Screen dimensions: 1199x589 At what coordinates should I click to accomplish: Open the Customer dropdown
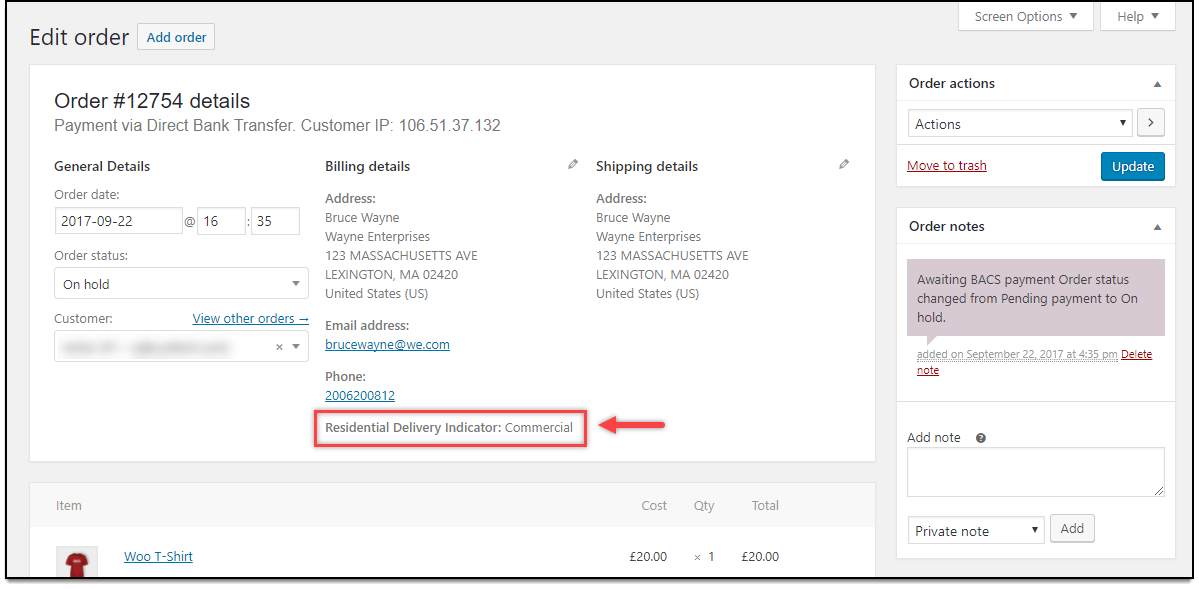[x=181, y=346]
